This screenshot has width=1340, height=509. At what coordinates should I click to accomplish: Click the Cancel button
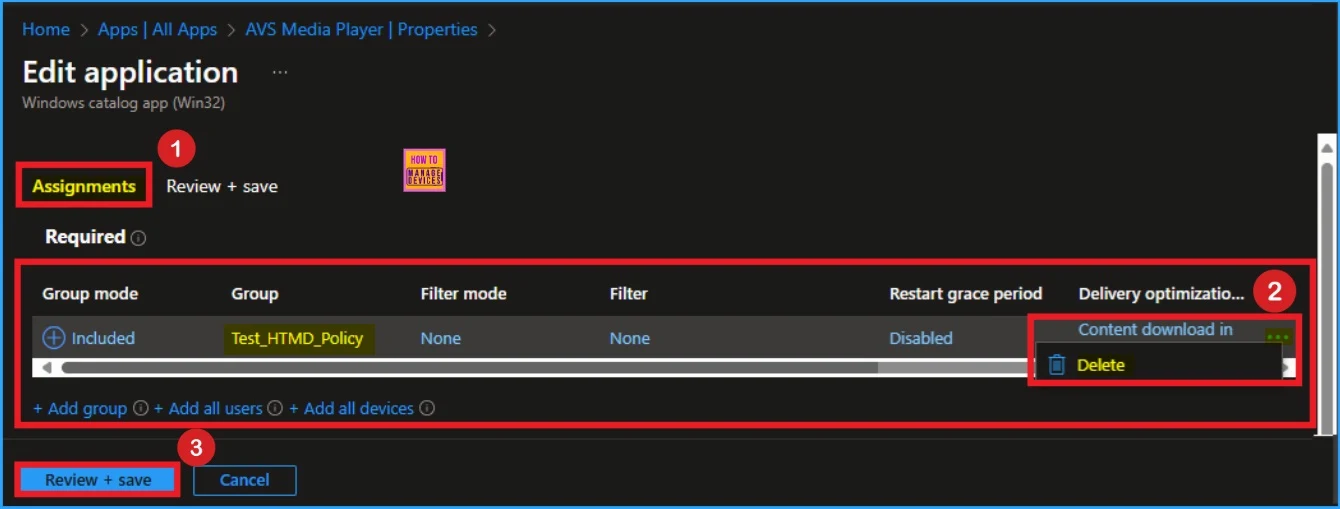tap(245, 480)
